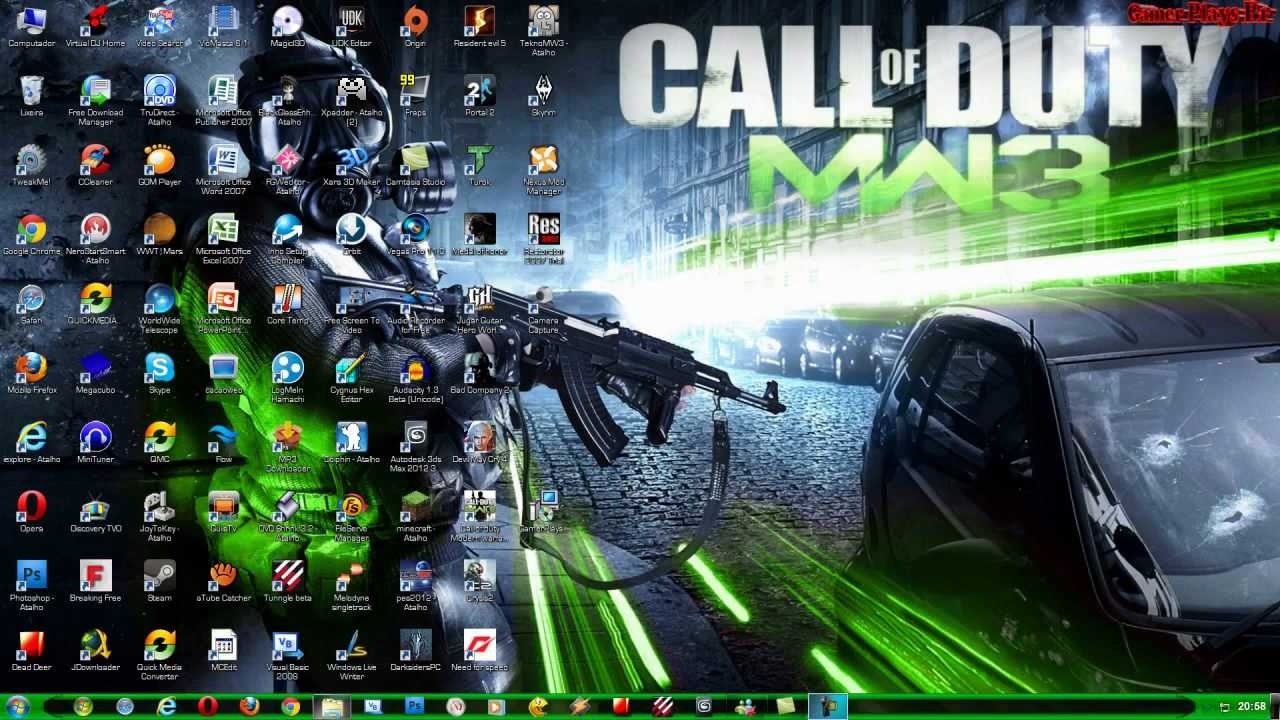Viewport: 1280px width, 720px height.
Task: Click Internet Explorer in the taskbar
Action: [x=167, y=707]
